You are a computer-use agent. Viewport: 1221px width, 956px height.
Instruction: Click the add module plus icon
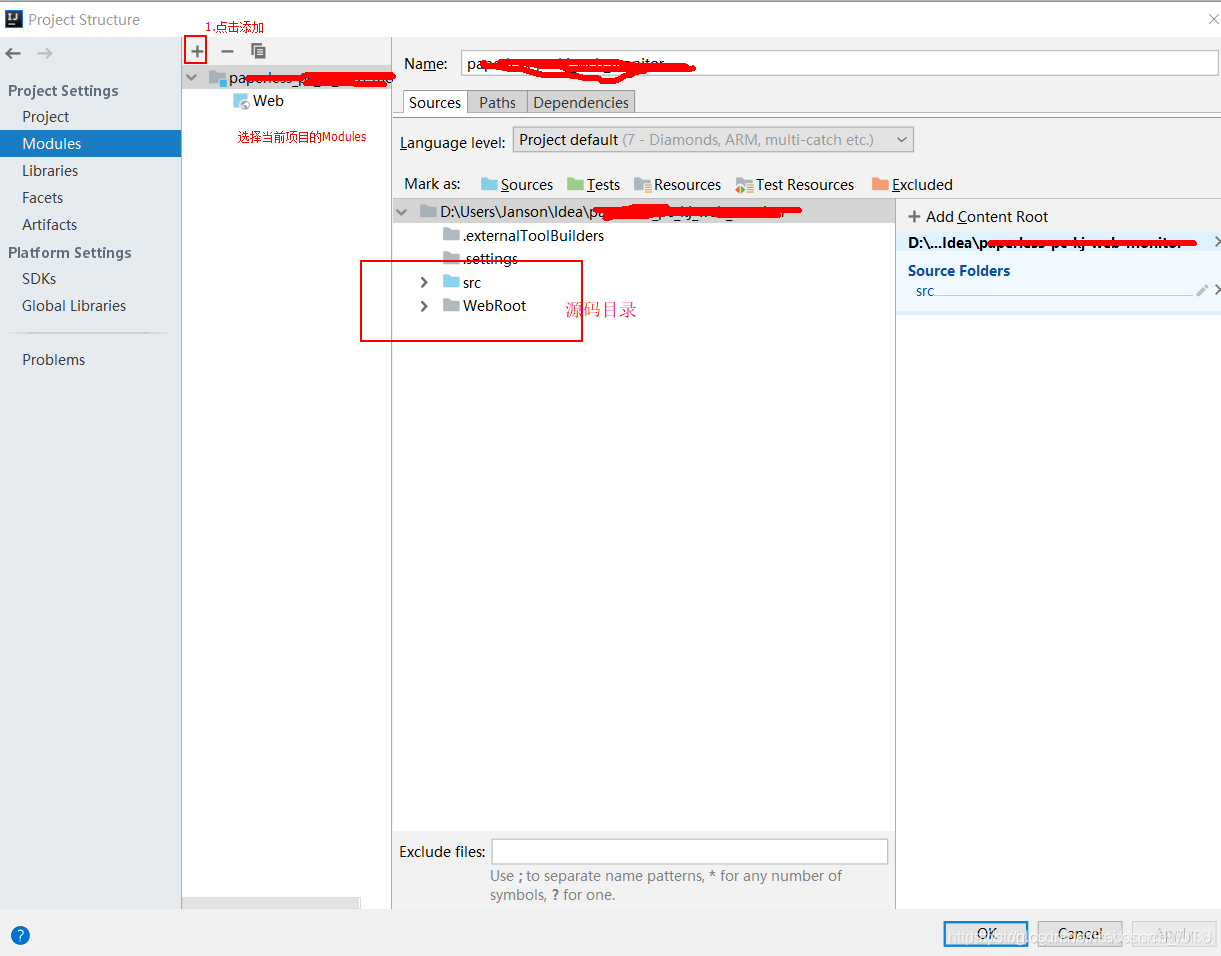(196, 50)
